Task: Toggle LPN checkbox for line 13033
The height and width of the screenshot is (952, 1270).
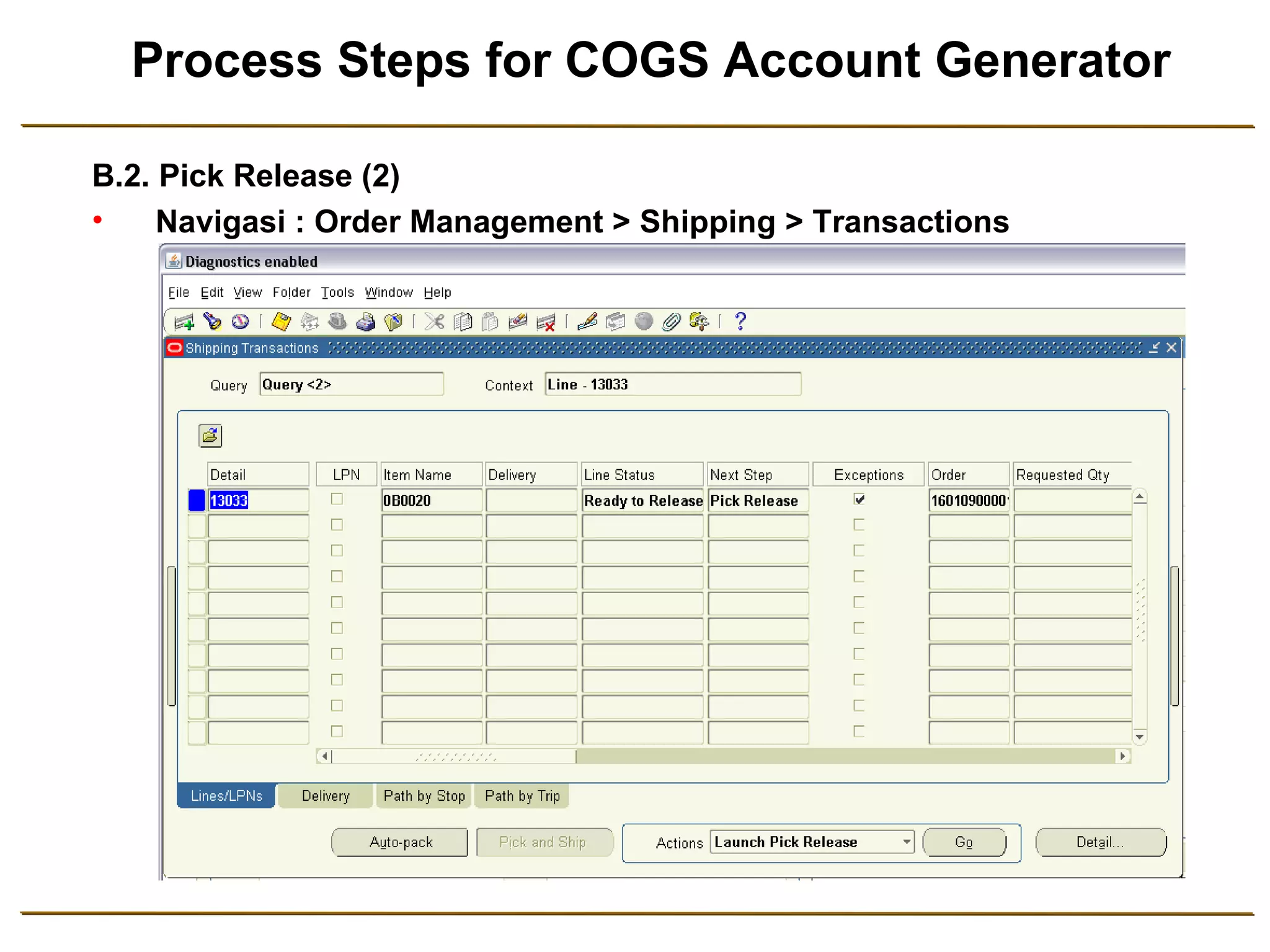Action: tap(337, 499)
